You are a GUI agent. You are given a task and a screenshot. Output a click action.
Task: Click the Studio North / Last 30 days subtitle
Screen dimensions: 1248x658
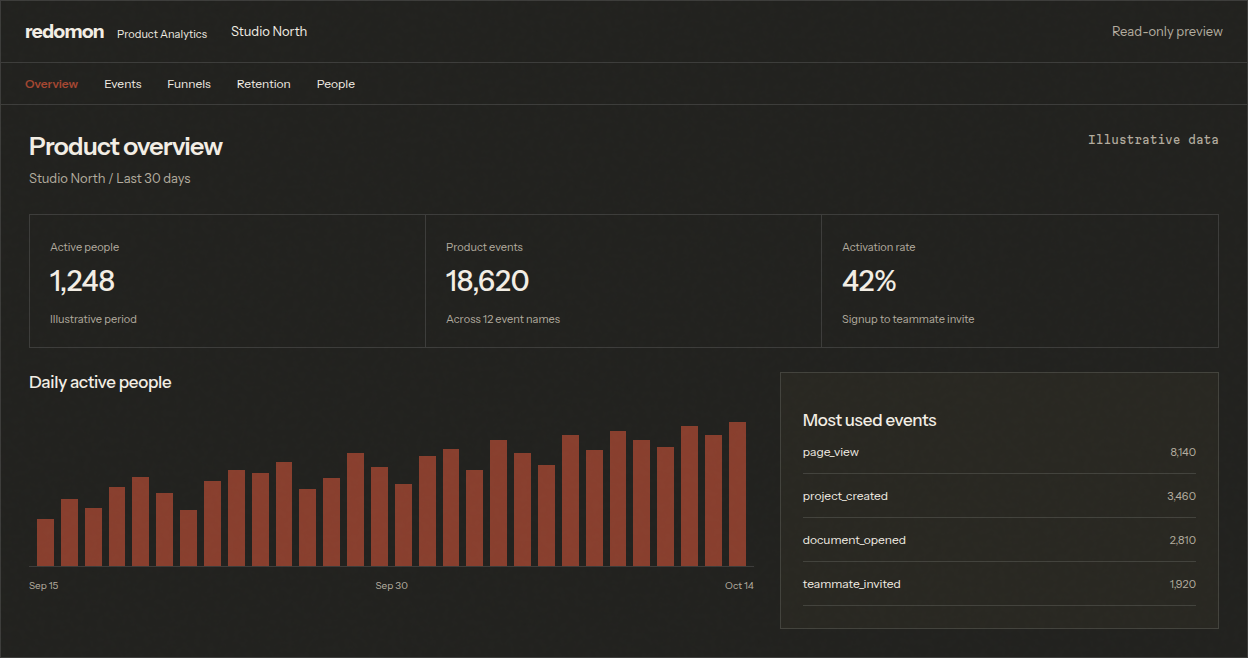click(110, 179)
